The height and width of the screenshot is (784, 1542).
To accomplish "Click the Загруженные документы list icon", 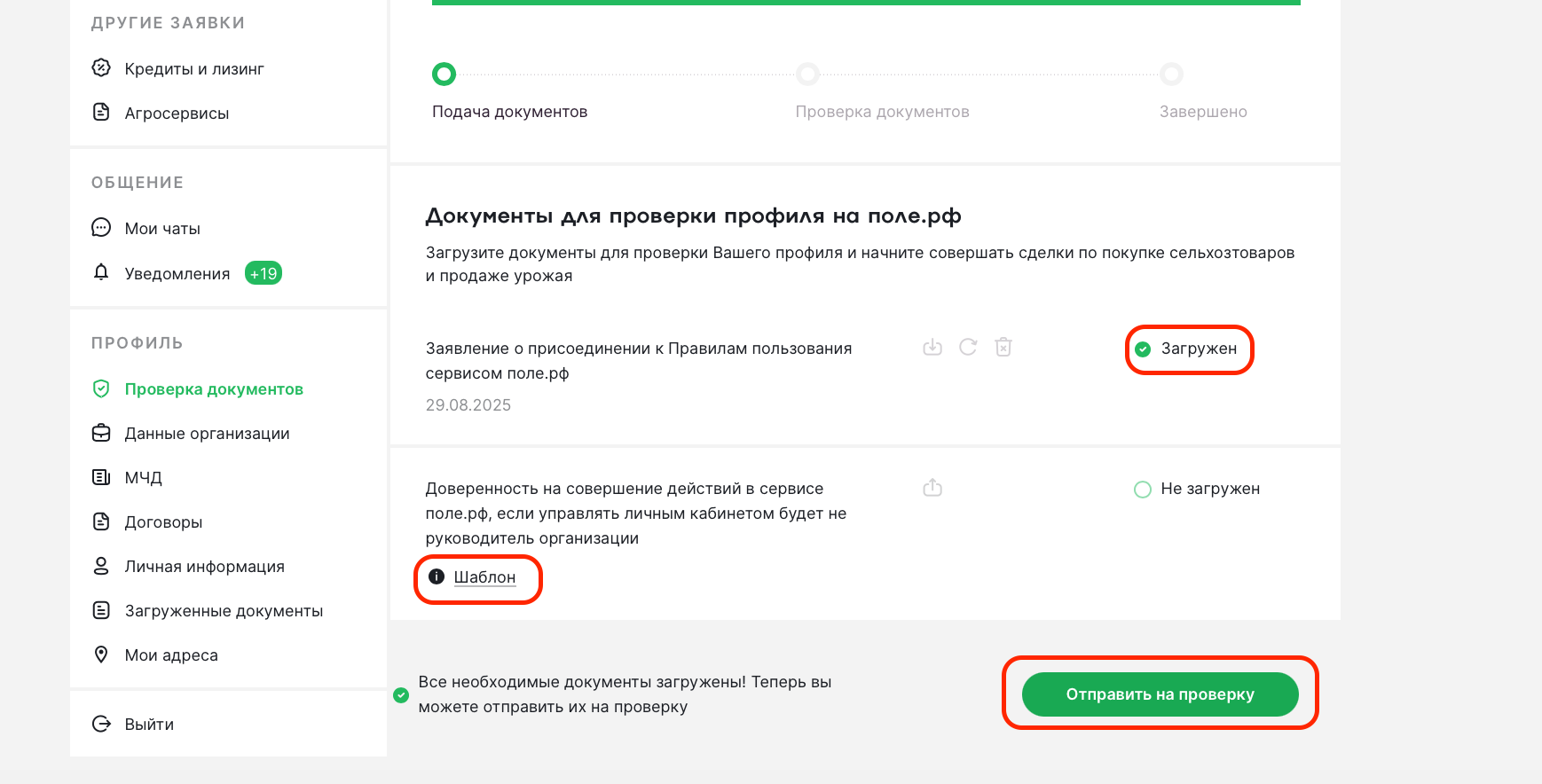I will point(101,610).
